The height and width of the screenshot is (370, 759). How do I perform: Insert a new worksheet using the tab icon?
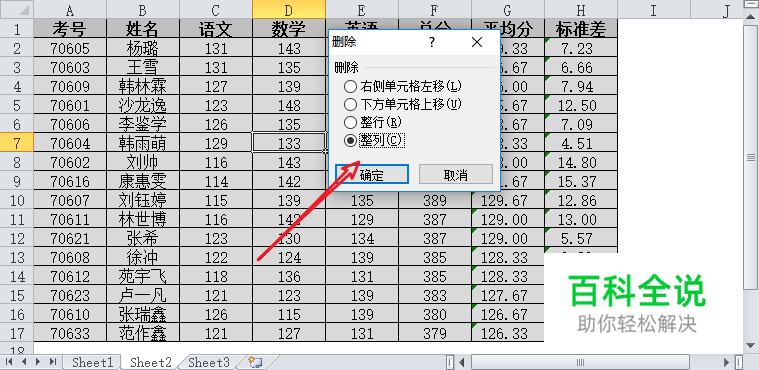255,362
